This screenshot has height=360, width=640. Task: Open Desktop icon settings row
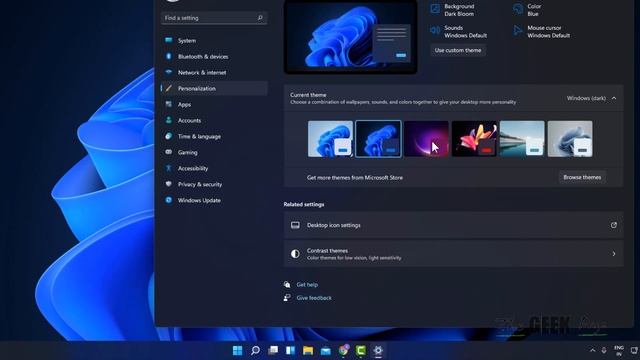[x=453, y=225]
